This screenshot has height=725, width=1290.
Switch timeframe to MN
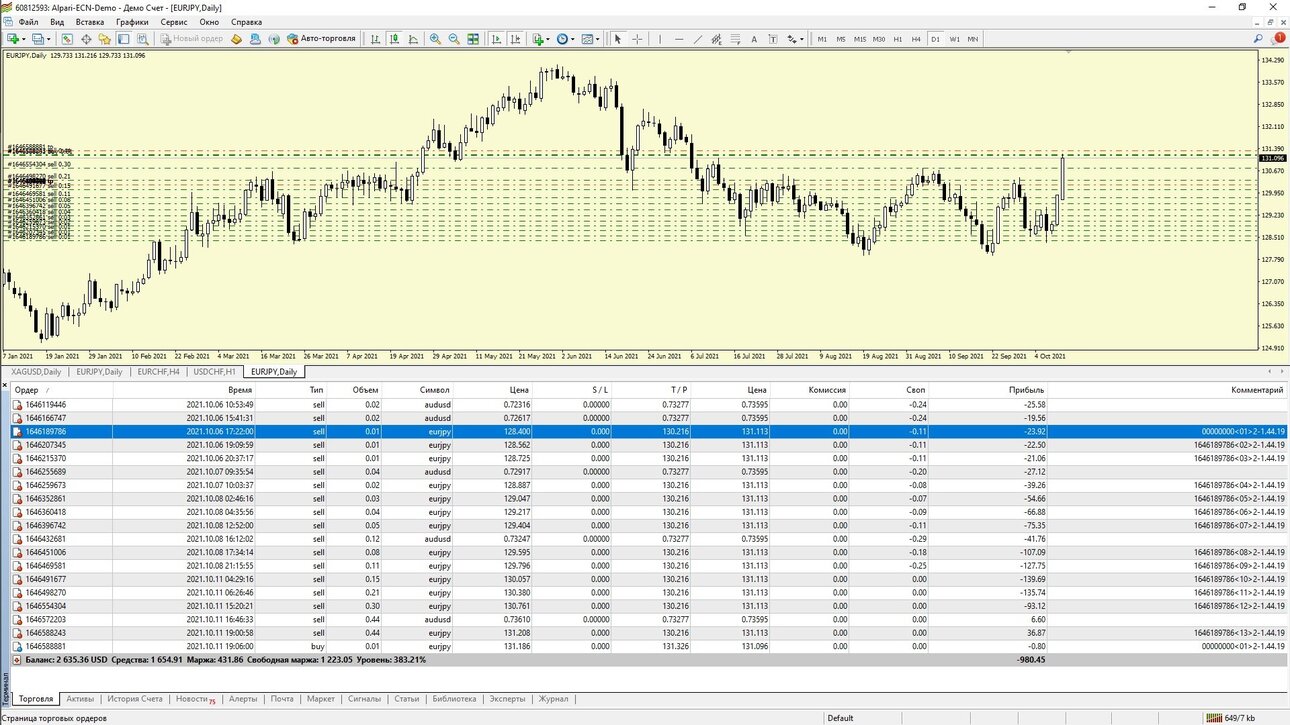(973, 39)
